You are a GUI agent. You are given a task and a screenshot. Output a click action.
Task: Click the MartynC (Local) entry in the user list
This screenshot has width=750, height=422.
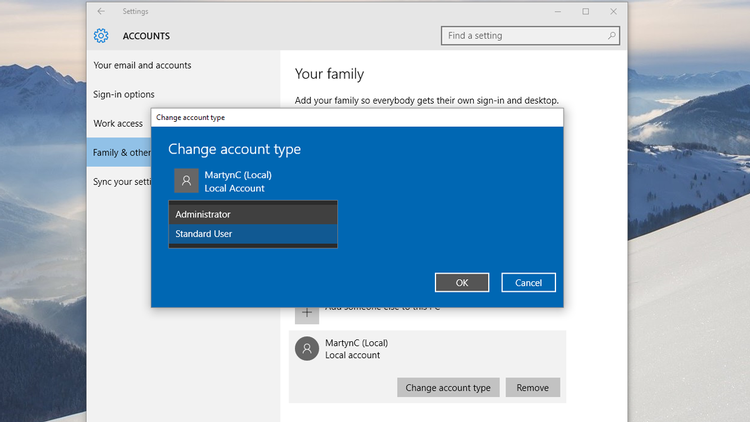coord(428,366)
